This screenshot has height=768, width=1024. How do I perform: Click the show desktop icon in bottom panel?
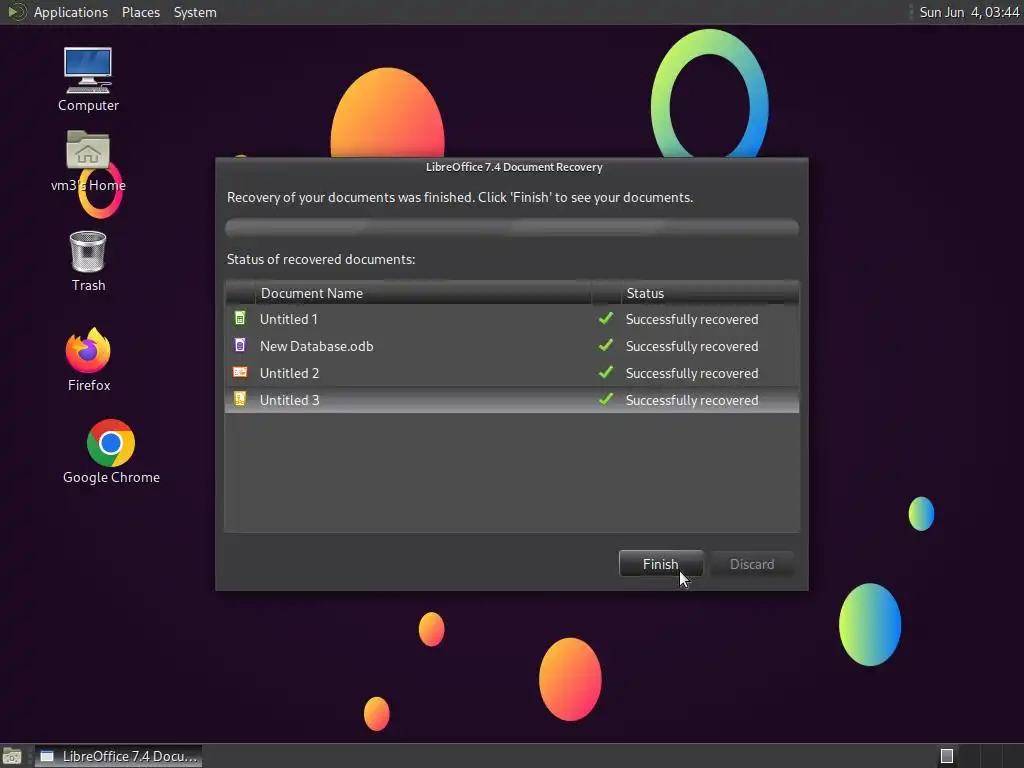pos(12,756)
